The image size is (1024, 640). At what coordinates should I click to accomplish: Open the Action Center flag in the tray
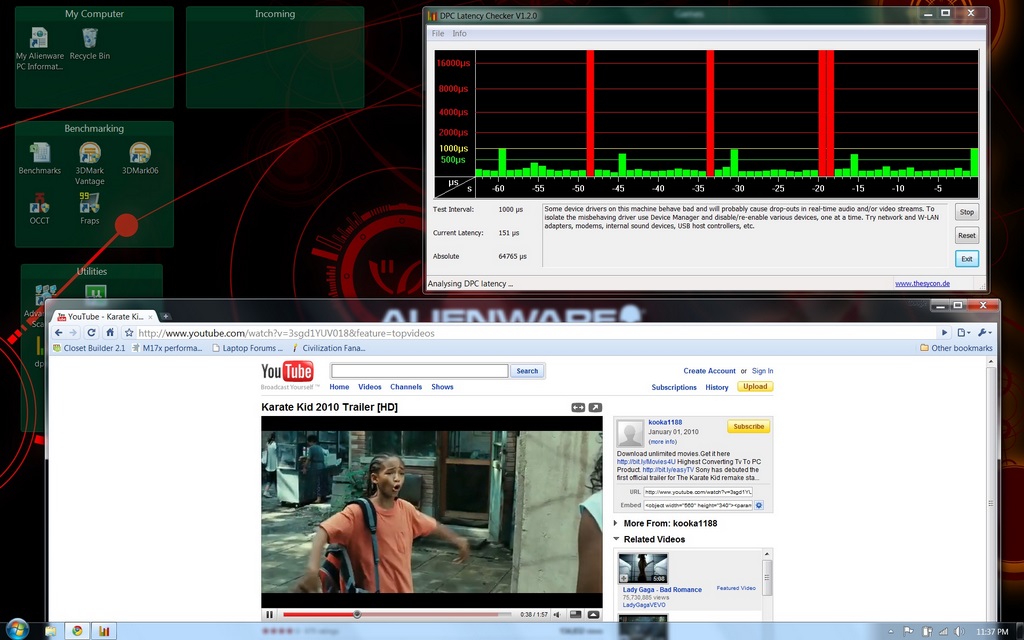908,632
